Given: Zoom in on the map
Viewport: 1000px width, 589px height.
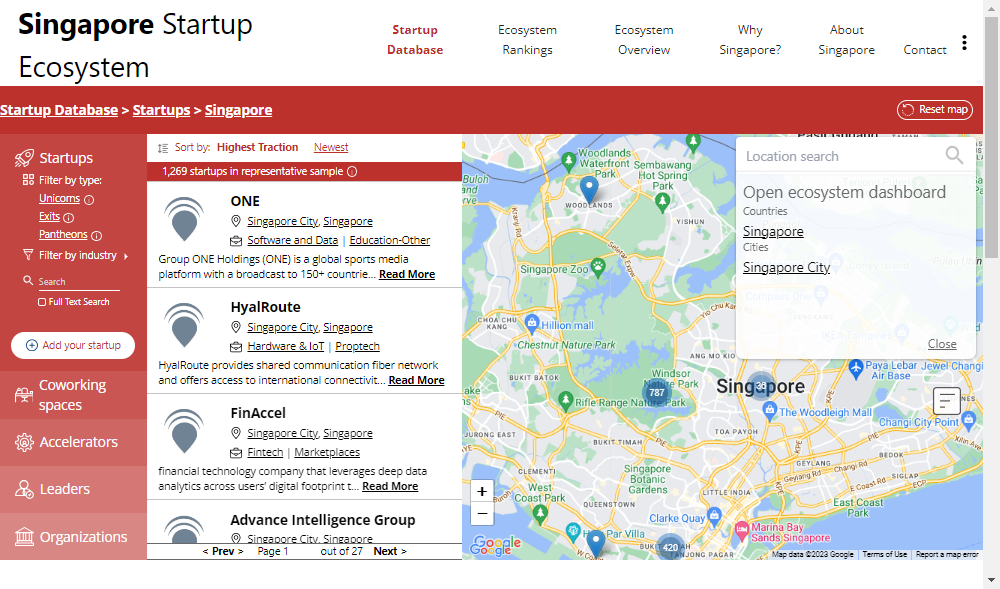Looking at the screenshot, I should 482,491.
